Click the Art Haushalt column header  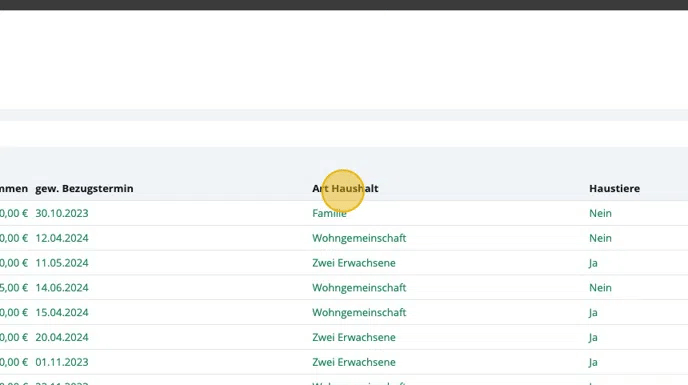click(x=345, y=188)
